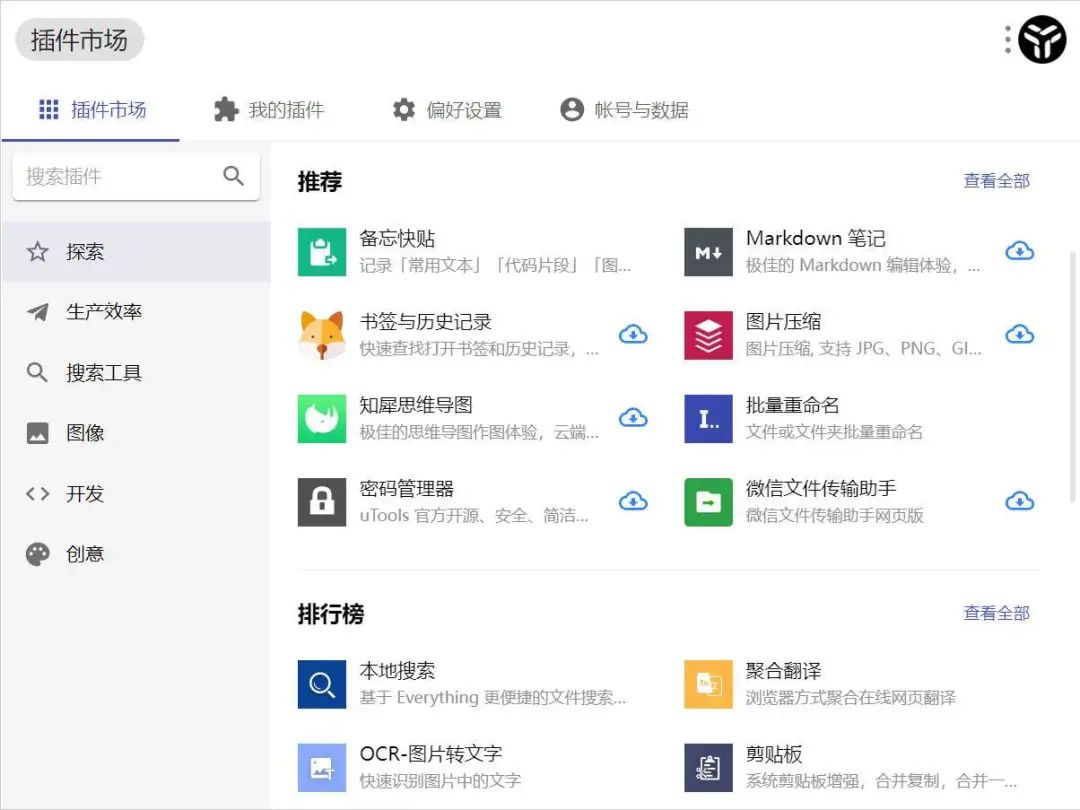
Task: Open the Markdown 笔记 plugin icon
Action: 707,253
